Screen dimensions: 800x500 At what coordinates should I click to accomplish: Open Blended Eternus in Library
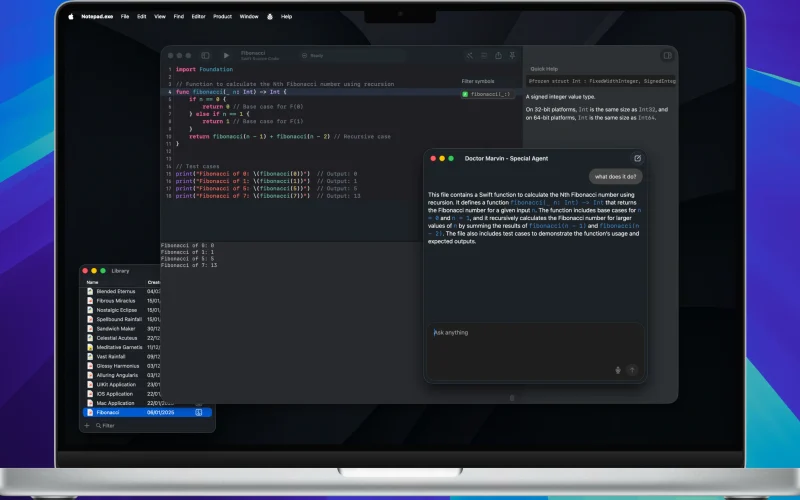116,291
